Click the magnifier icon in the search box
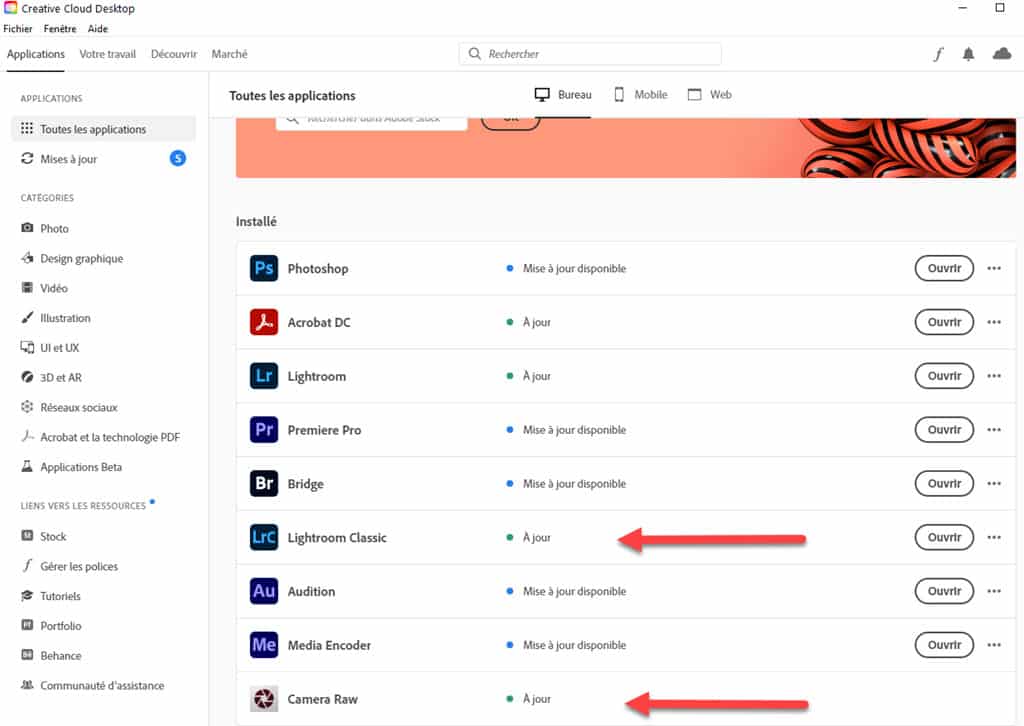Viewport: 1024px width, 726px height. coord(475,54)
